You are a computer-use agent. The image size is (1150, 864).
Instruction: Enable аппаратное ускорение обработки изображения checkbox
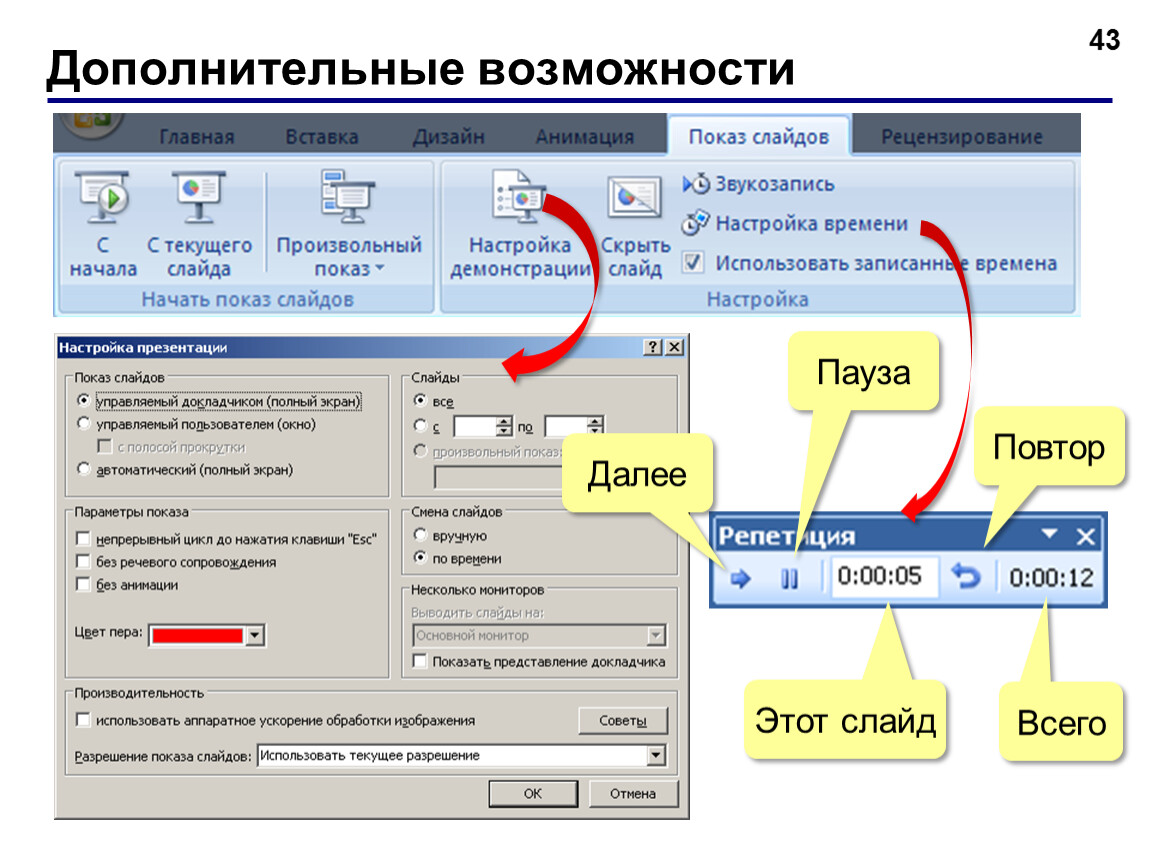pyautogui.click(x=84, y=720)
